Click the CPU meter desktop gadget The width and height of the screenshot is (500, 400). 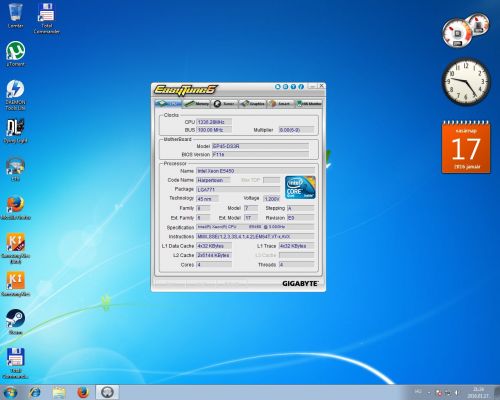point(466,30)
